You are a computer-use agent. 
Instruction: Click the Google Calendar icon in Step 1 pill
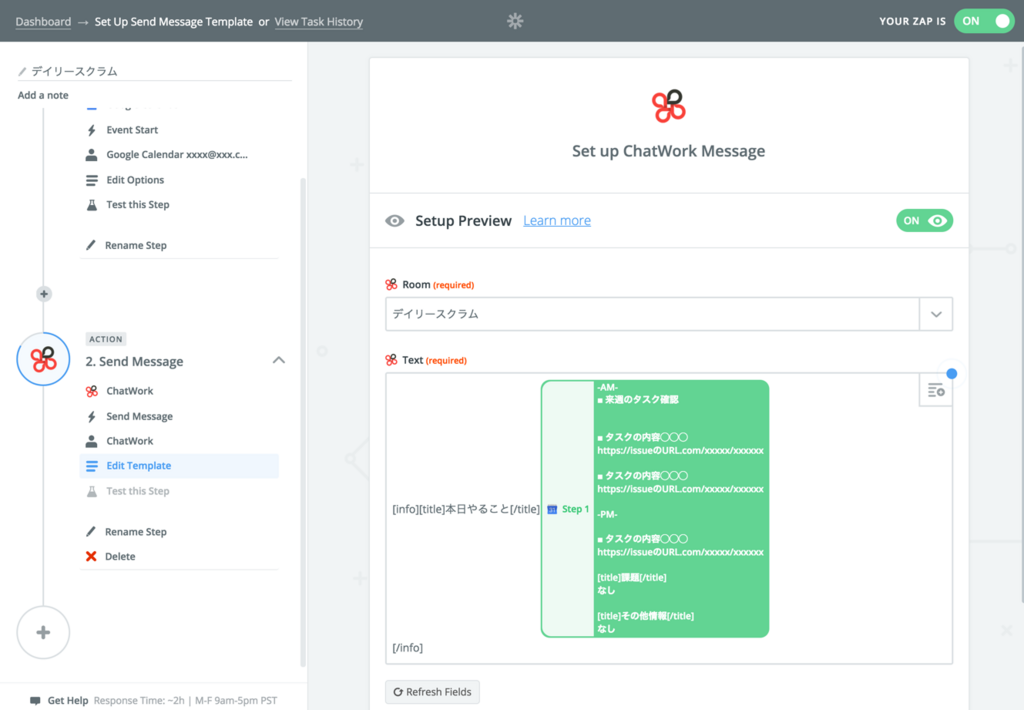click(552, 509)
